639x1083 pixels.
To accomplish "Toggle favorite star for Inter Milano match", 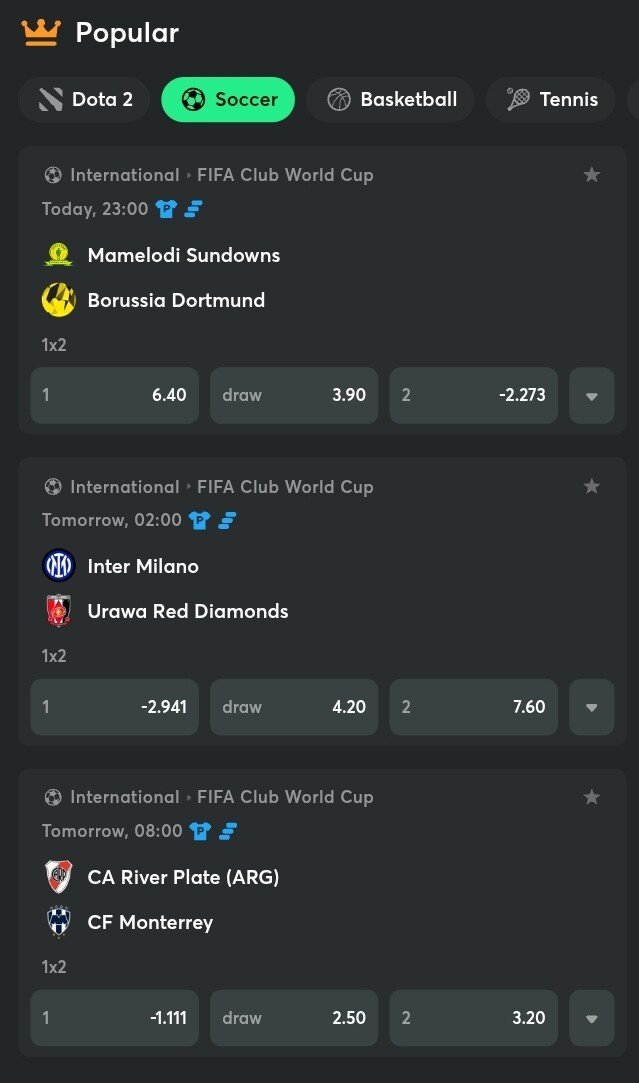I will 591,486.
